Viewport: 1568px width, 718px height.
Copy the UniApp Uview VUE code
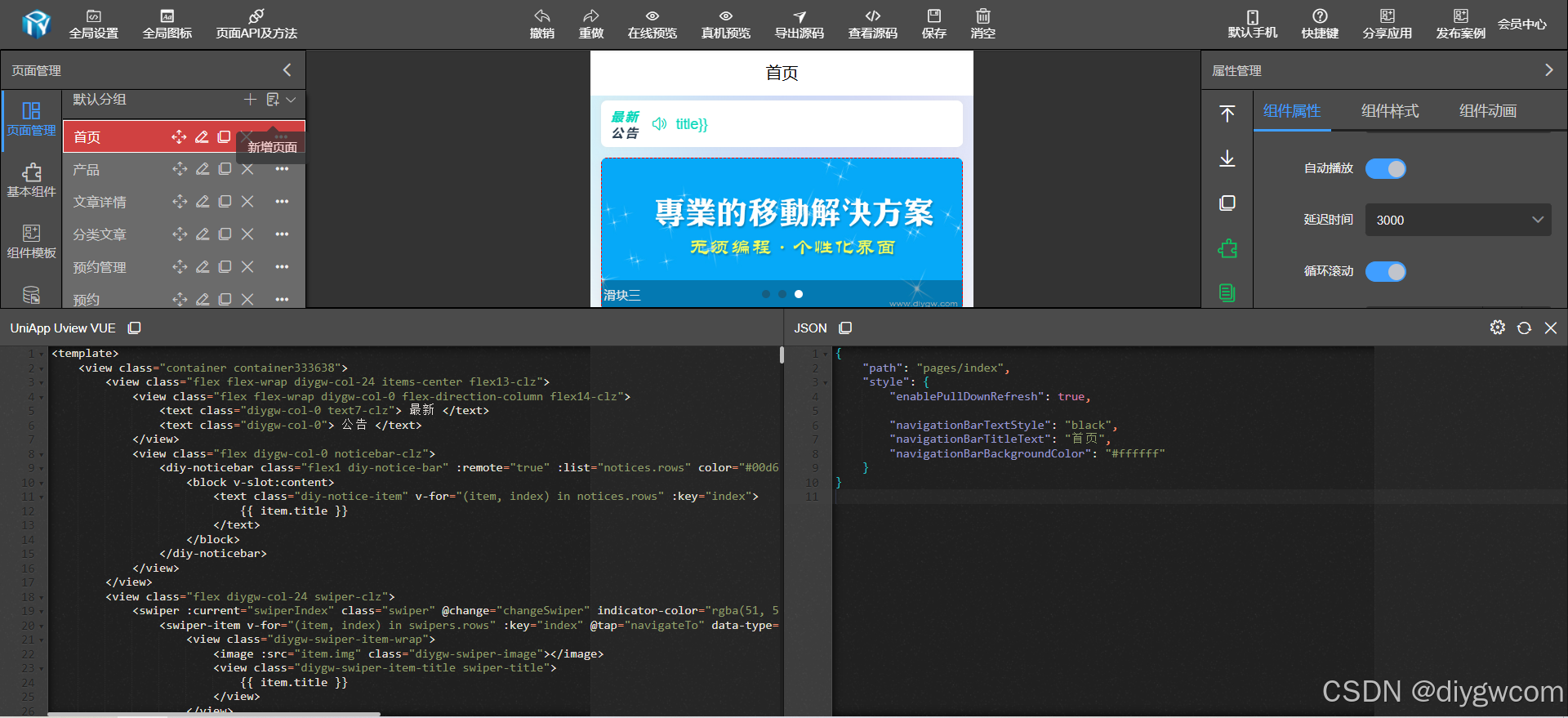tap(134, 328)
